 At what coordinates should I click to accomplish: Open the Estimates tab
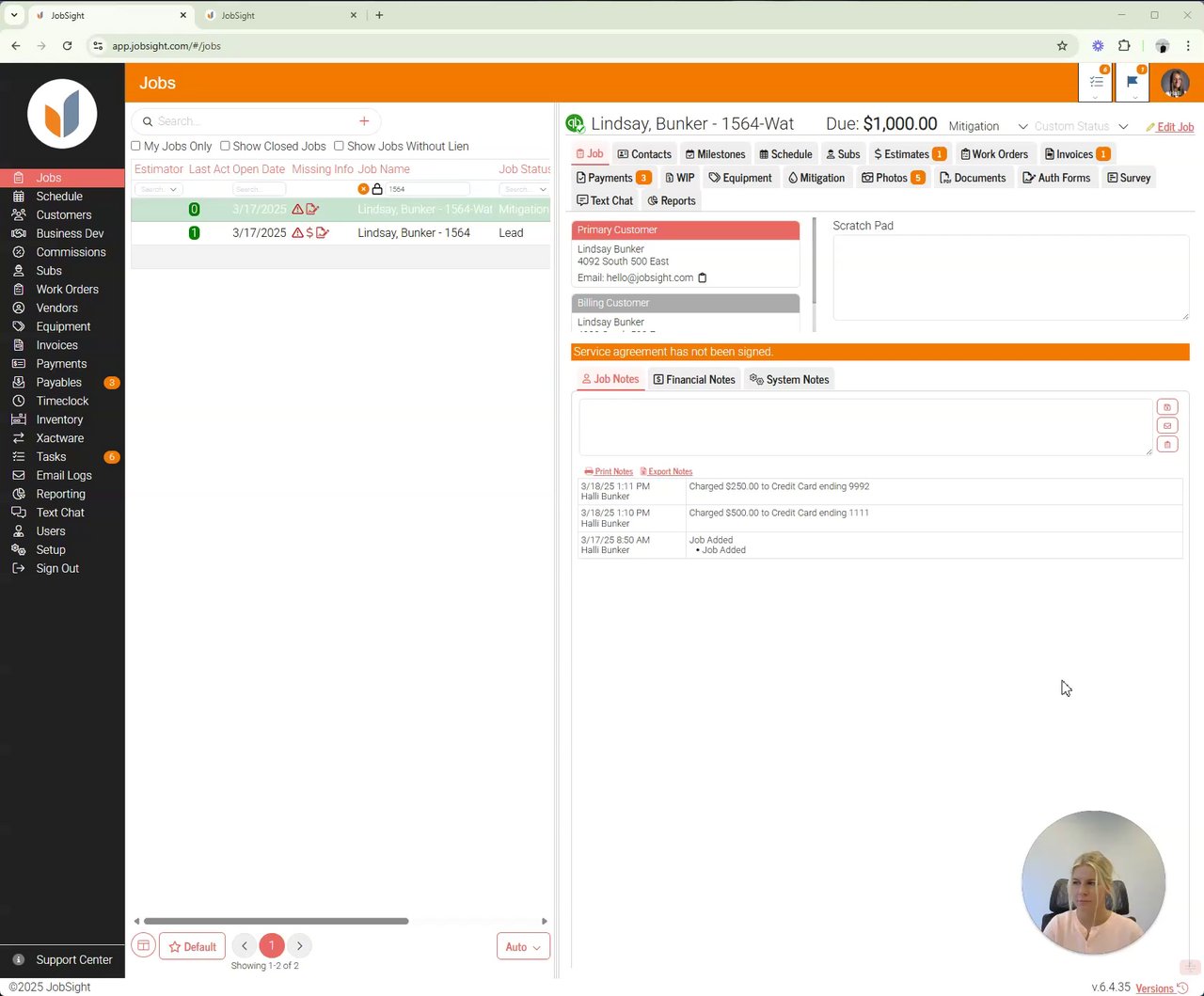910,154
